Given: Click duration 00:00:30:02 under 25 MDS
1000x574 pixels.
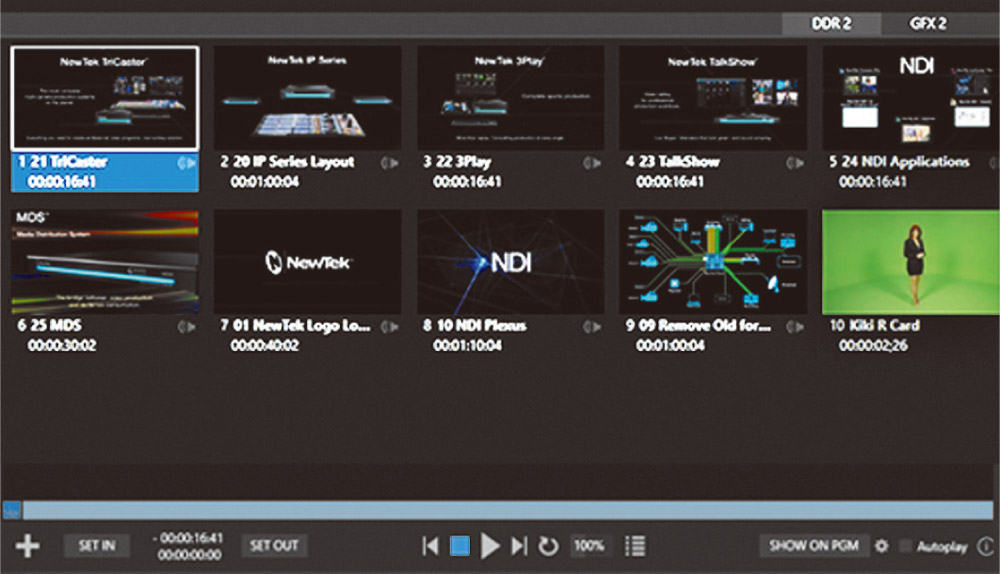Looking at the screenshot, I should 62,346.
